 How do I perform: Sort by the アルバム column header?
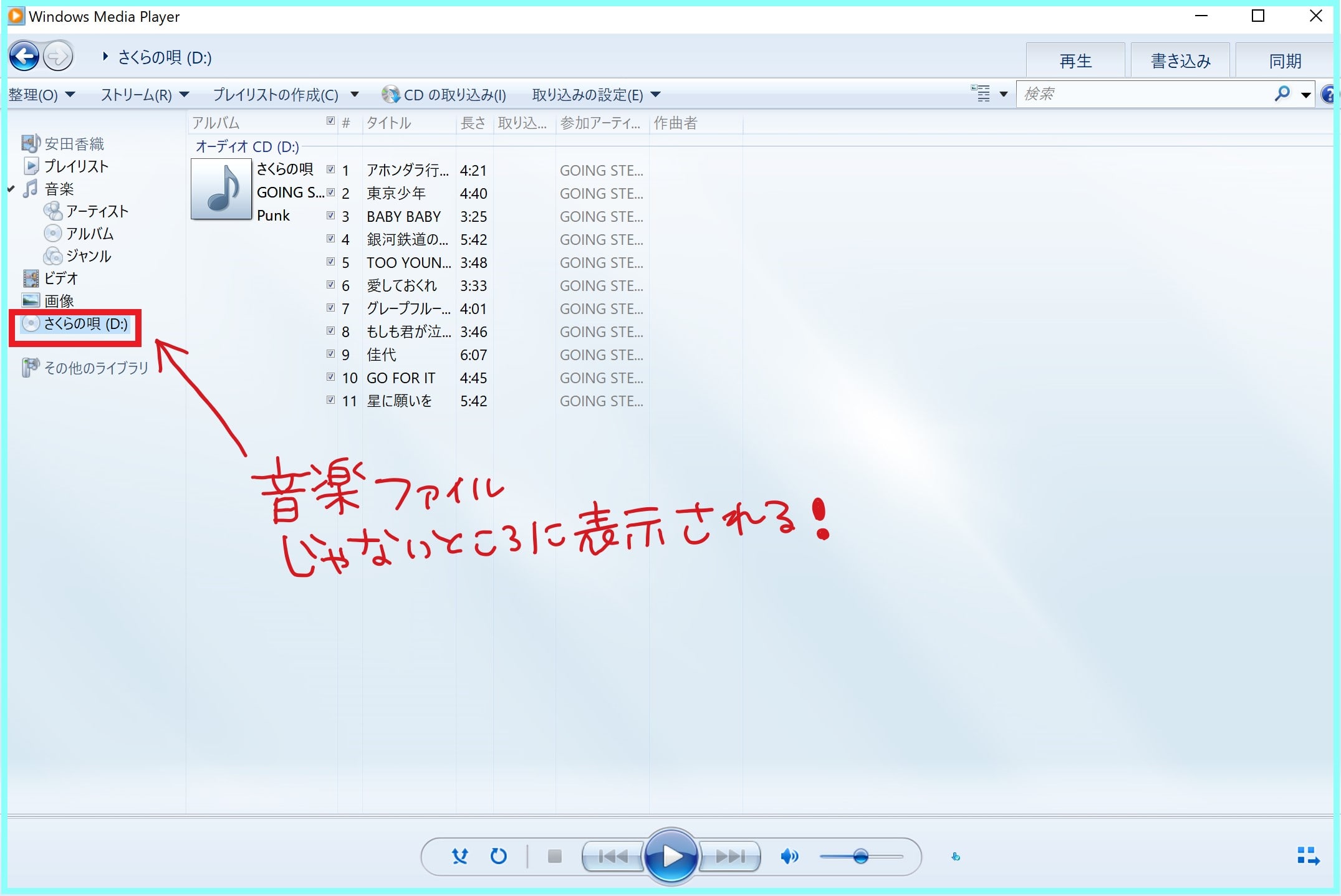pos(256,123)
